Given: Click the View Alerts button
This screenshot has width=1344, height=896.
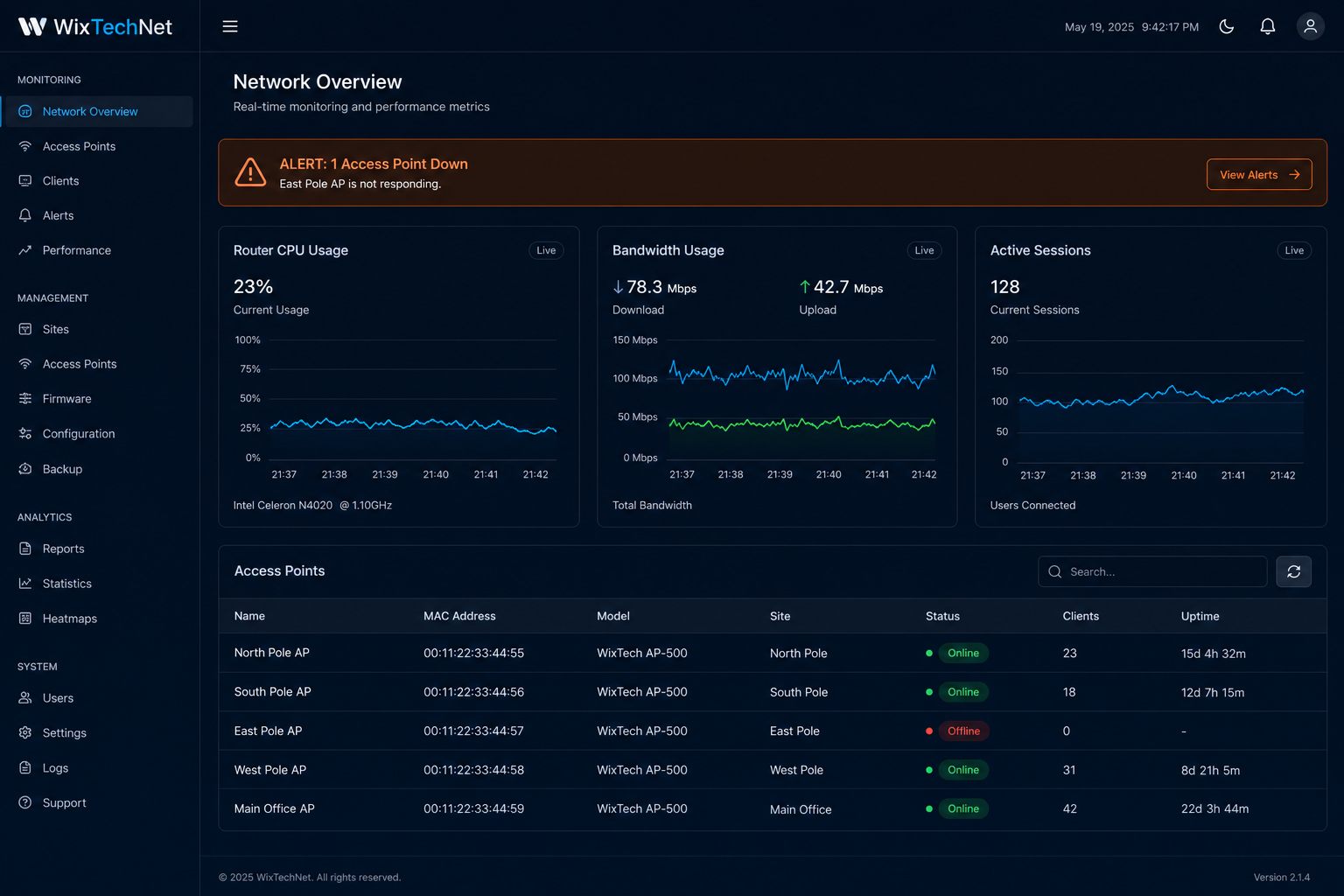Looking at the screenshot, I should point(1259,175).
